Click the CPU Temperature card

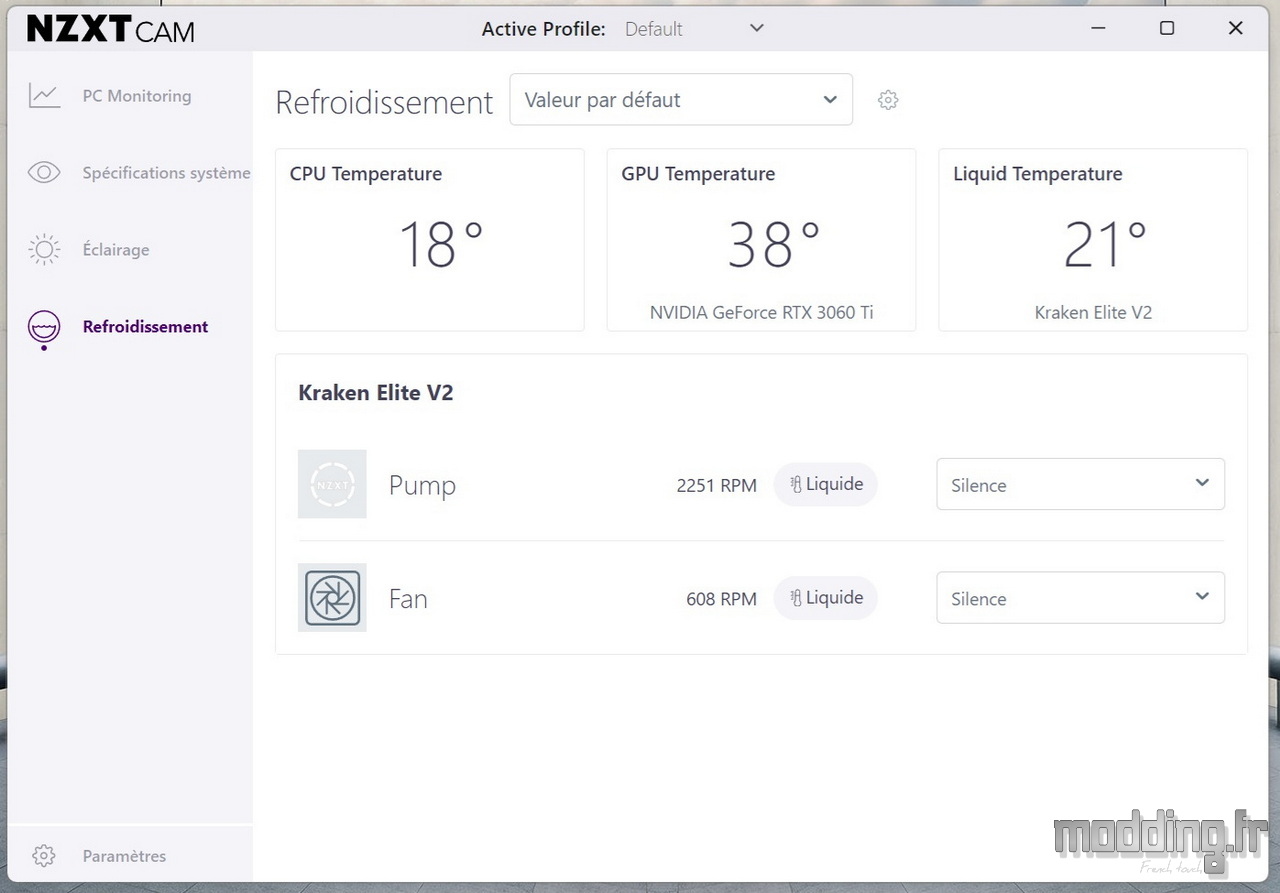point(430,240)
